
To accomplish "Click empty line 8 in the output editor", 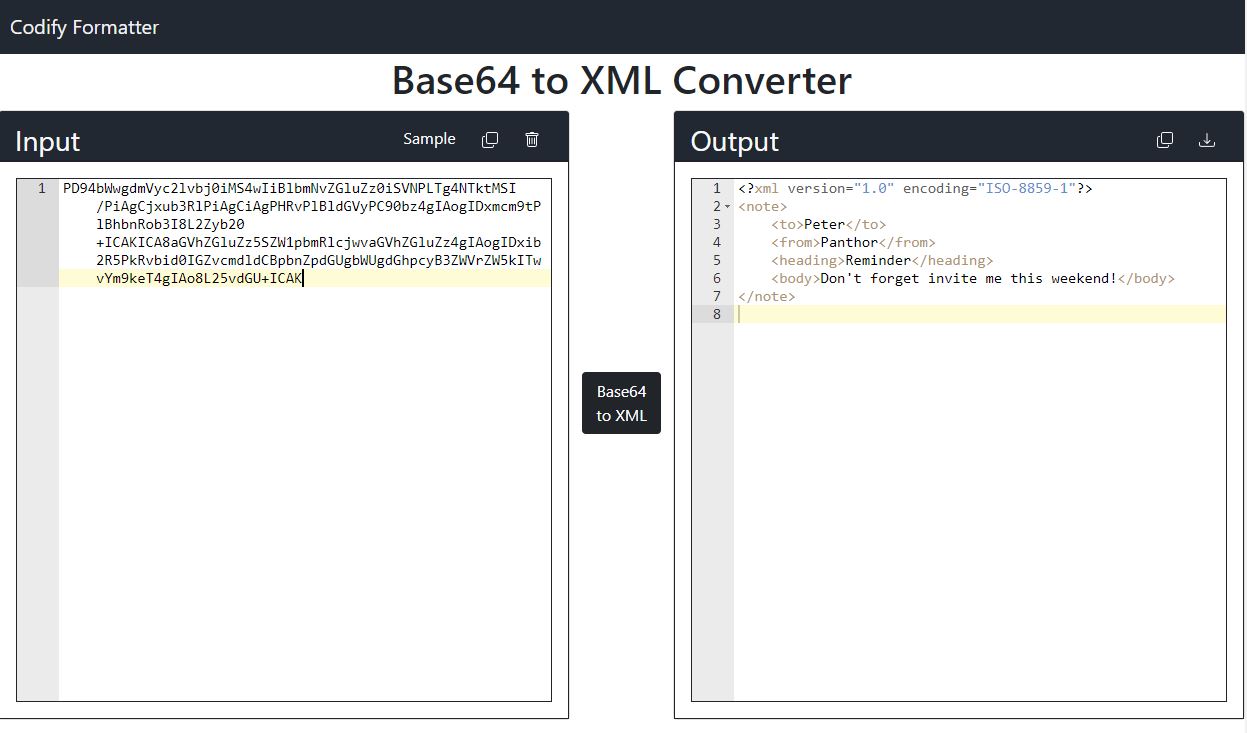I will [x=900, y=314].
